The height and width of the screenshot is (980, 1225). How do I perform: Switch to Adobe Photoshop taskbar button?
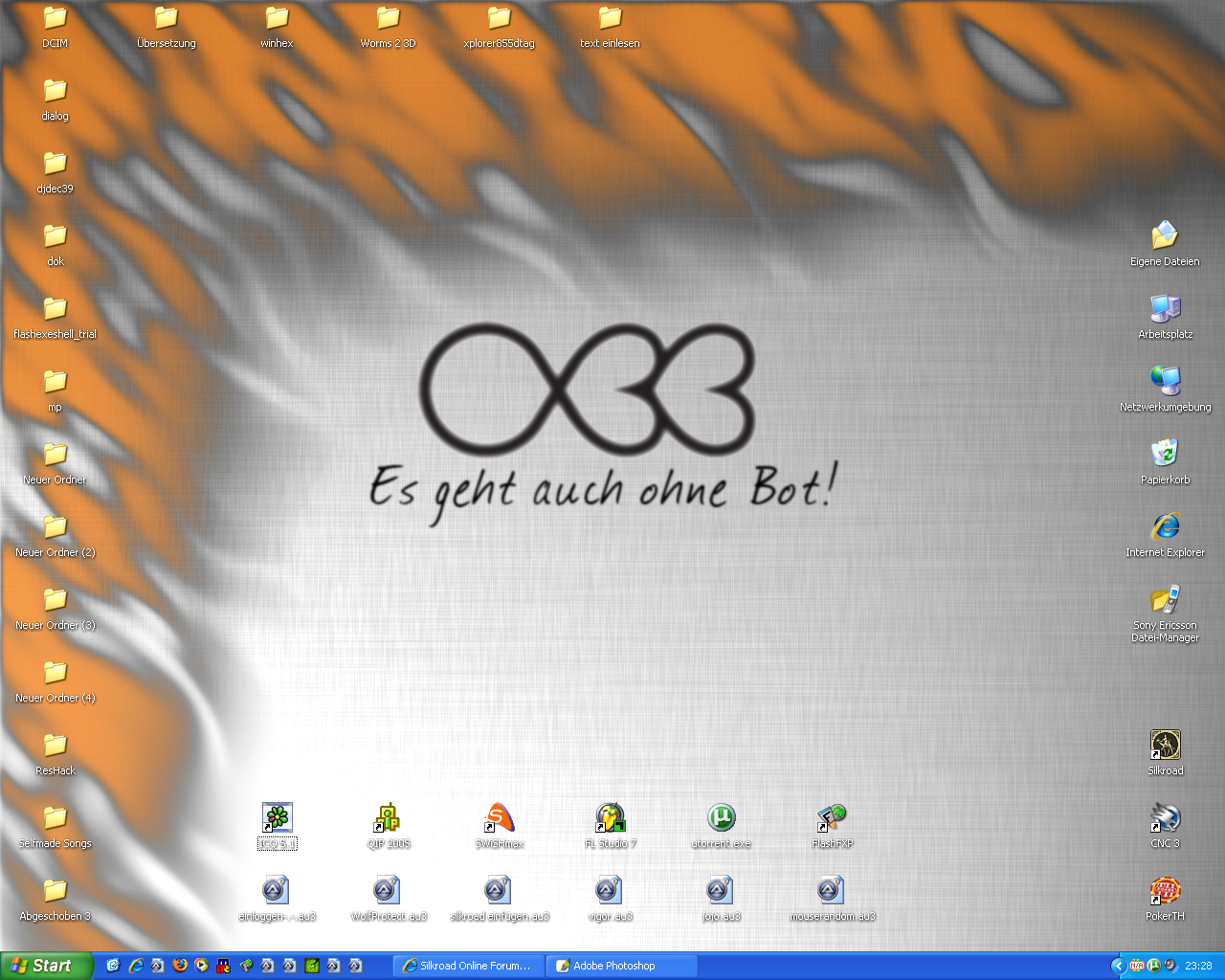[621, 966]
